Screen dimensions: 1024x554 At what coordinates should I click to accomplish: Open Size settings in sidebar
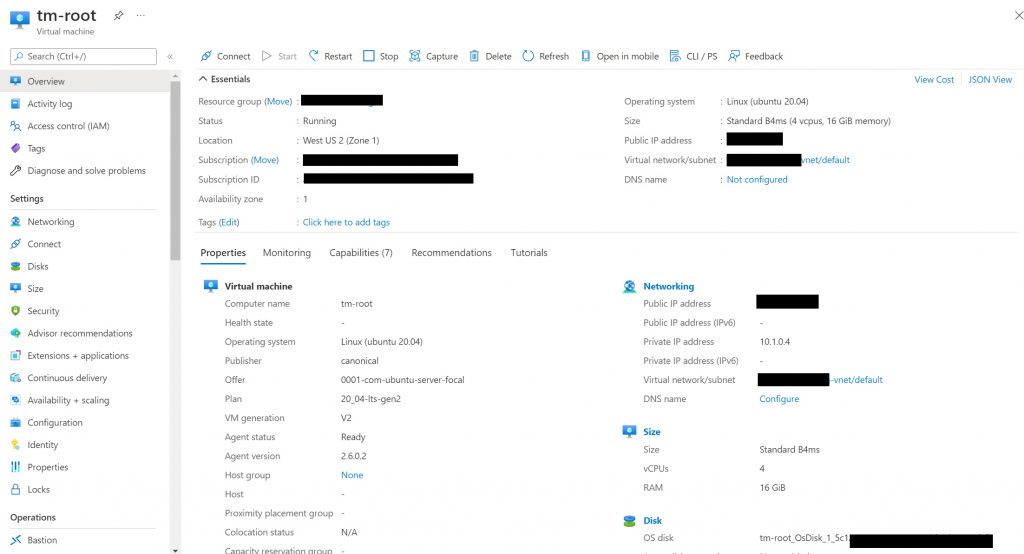pyautogui.click(x=35, y=289)
